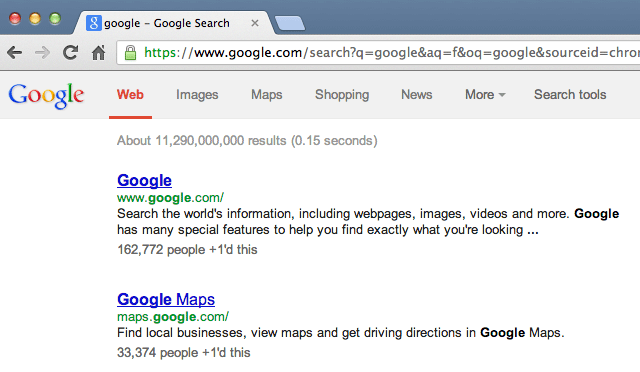Click the www.google.com/ green URL
Screen dimensions: 640x372
pos(170,198)
